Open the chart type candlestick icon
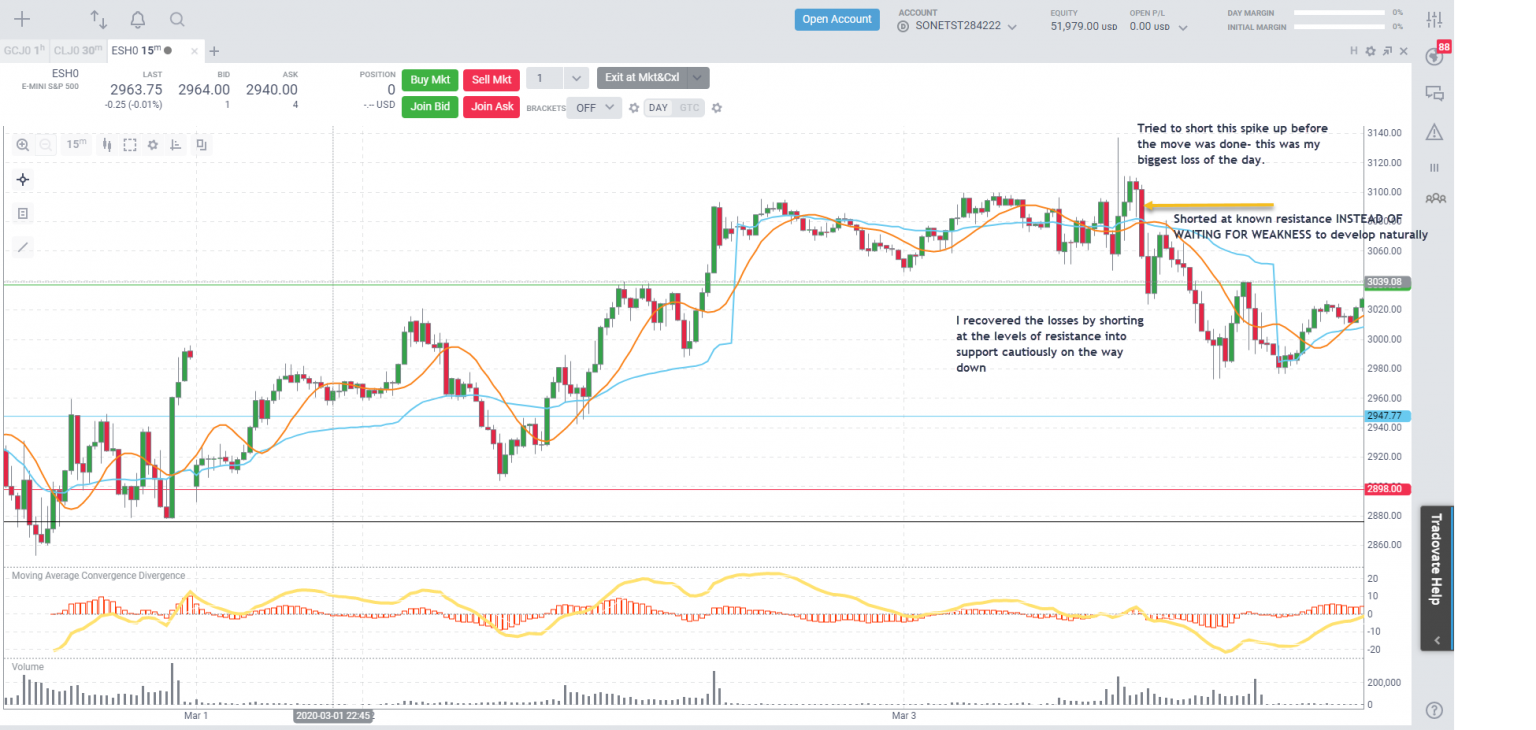Viewport: 1536px width, 730px height. click(105, 145)
